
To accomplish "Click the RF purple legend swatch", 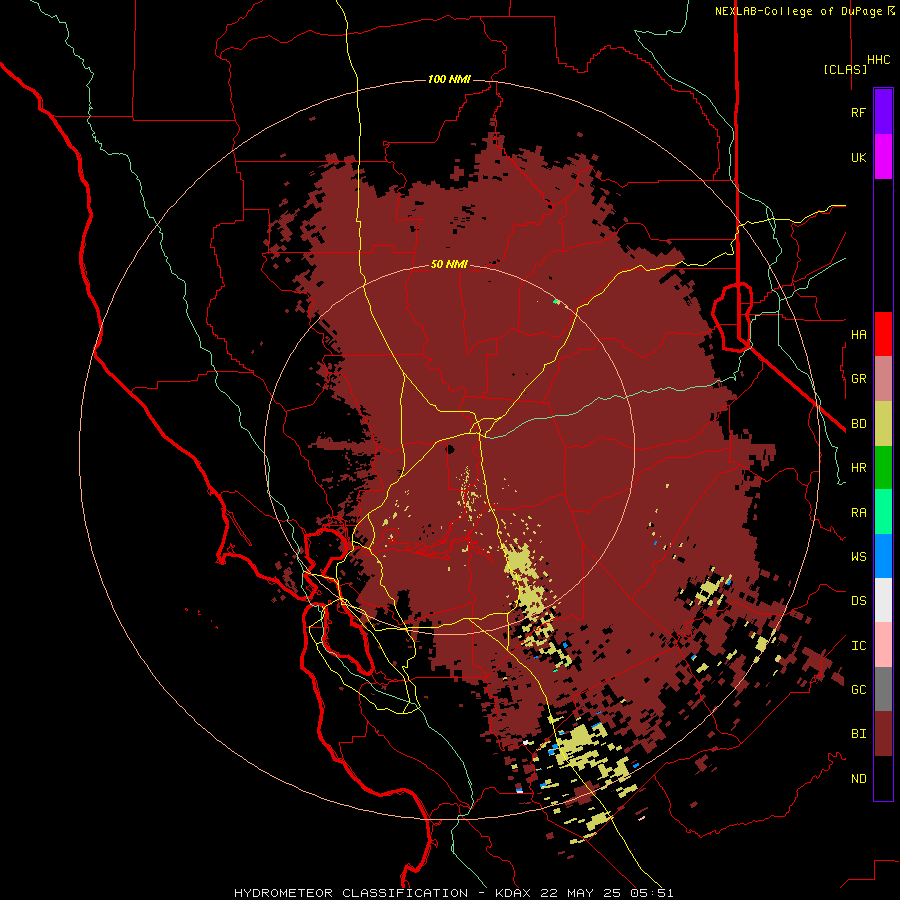I will (883, 112).
